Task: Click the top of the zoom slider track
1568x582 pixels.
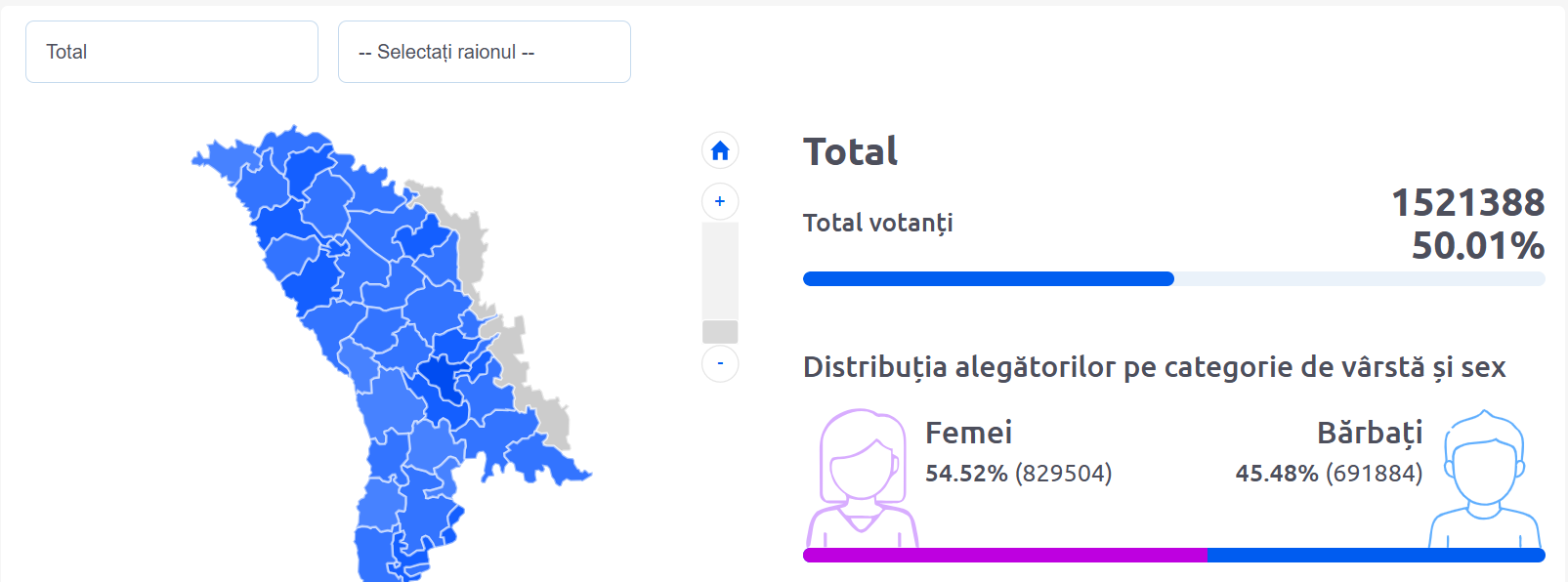Action: 720,230
